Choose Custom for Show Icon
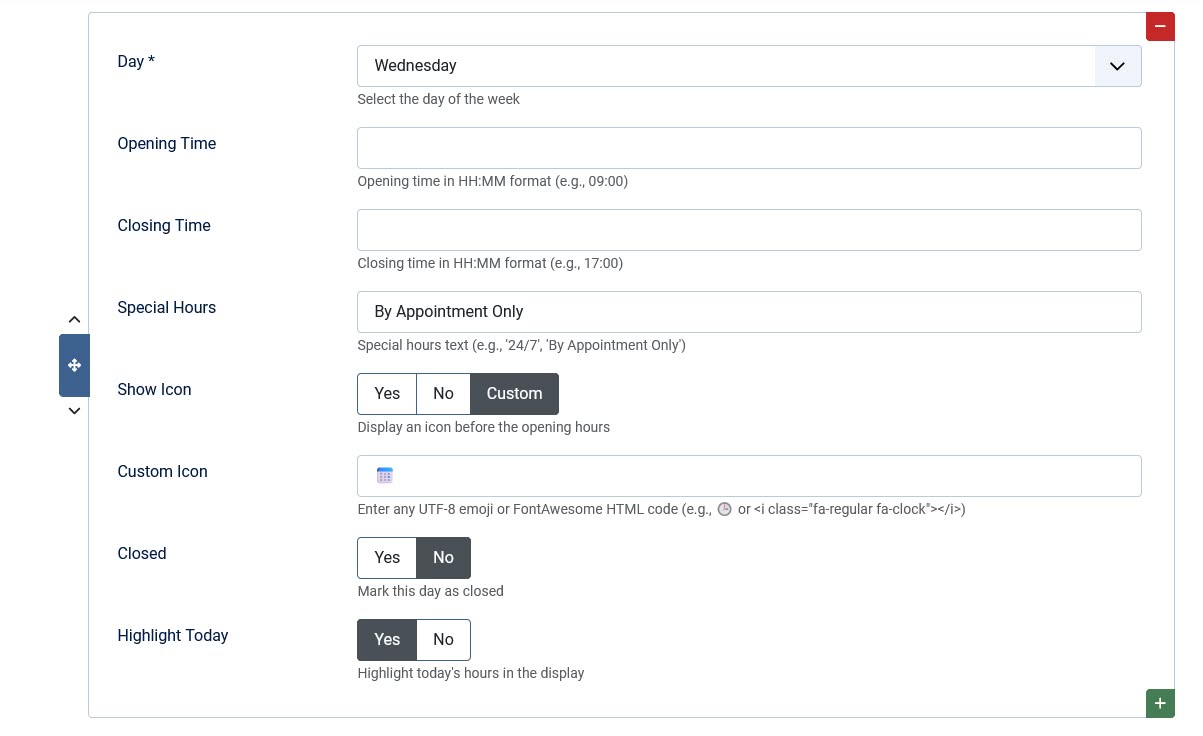The height and width of the screenshot is (736, 1203). click(514, 394)
